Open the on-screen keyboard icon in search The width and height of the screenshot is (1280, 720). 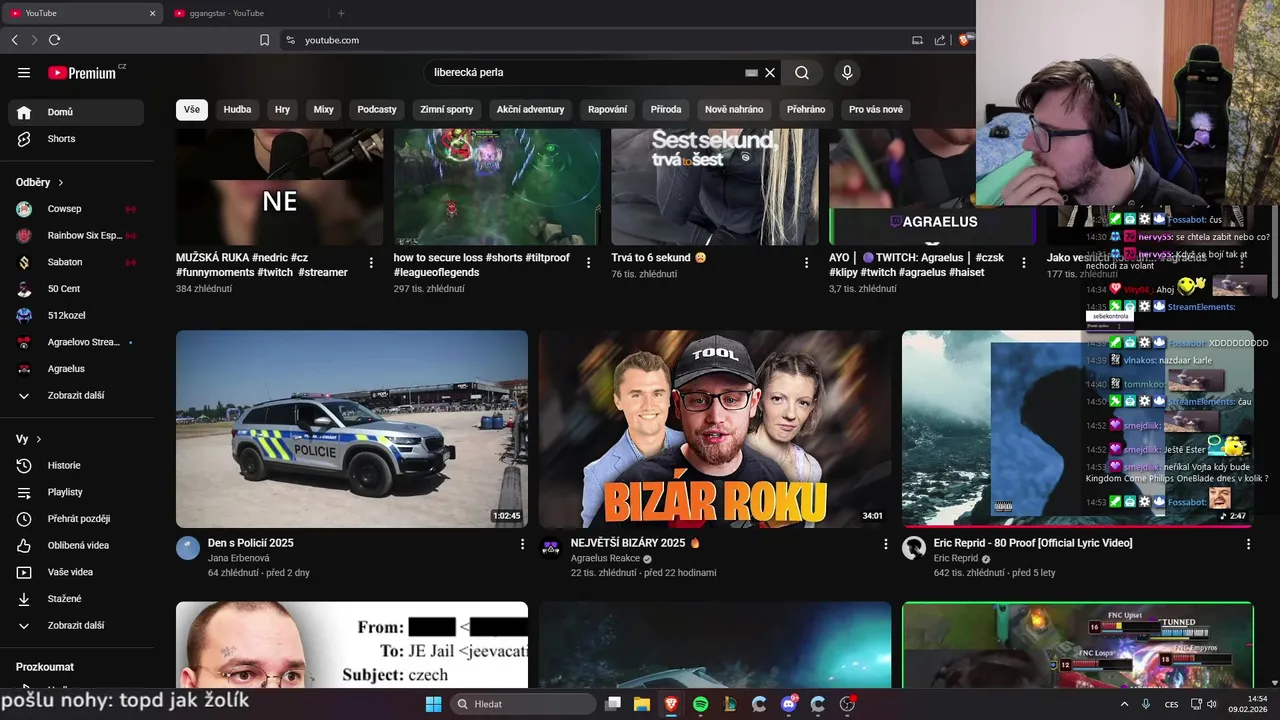click(752, 72)
